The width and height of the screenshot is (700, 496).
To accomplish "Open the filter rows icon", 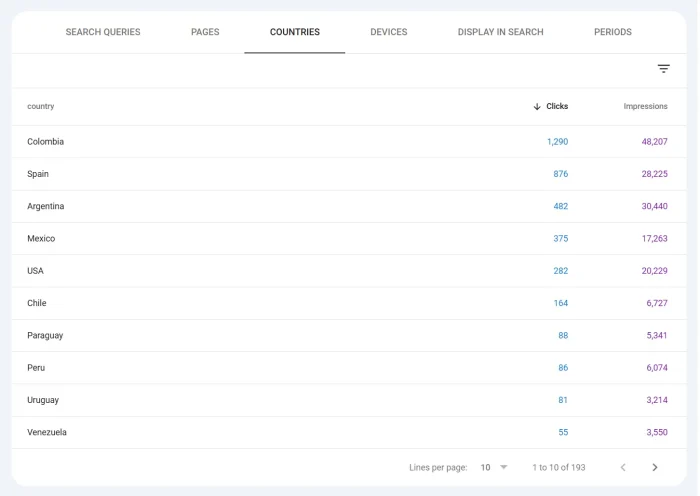I will 663,69.
